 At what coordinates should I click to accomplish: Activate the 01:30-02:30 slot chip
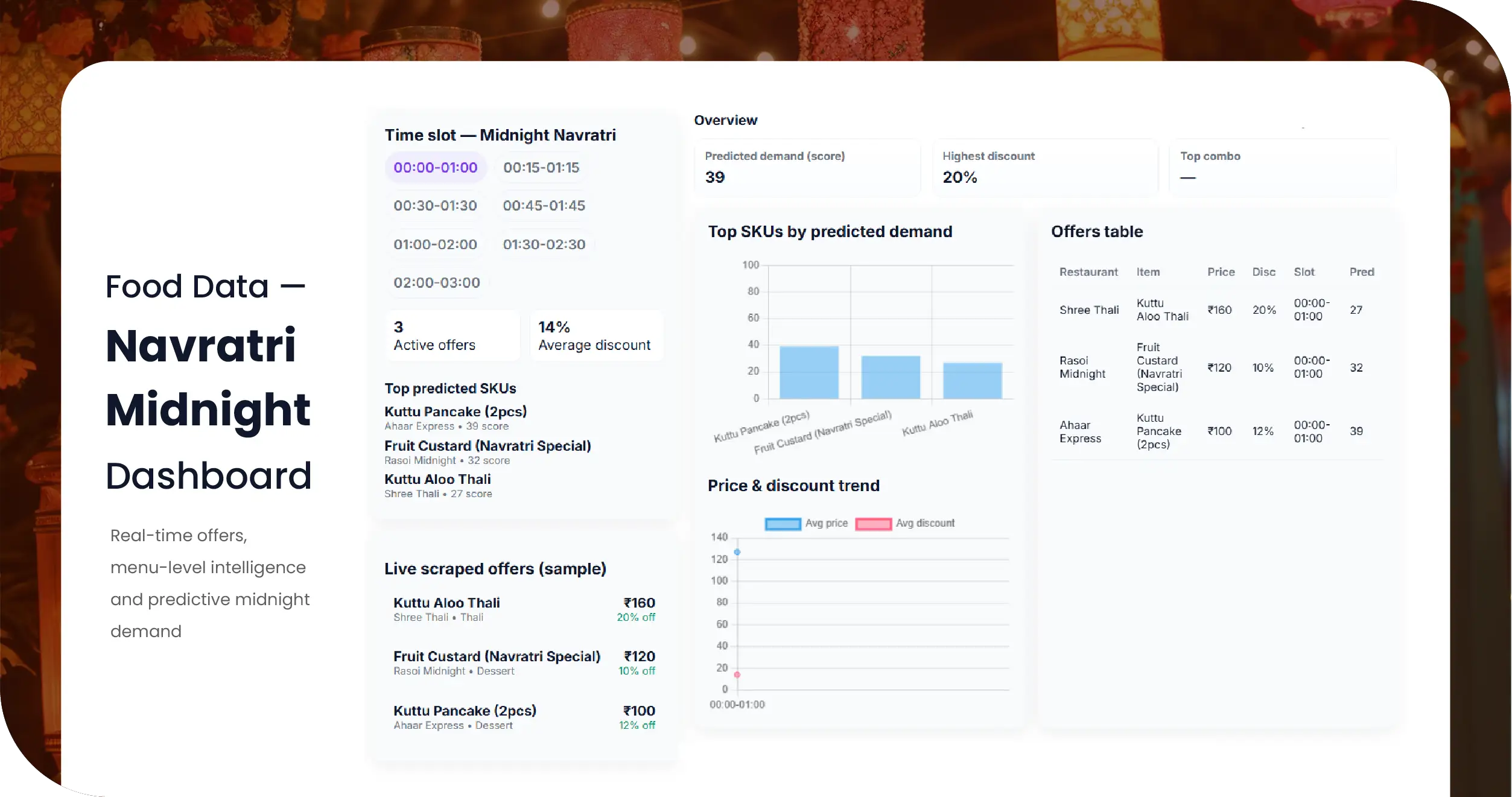tap(544, 244)
